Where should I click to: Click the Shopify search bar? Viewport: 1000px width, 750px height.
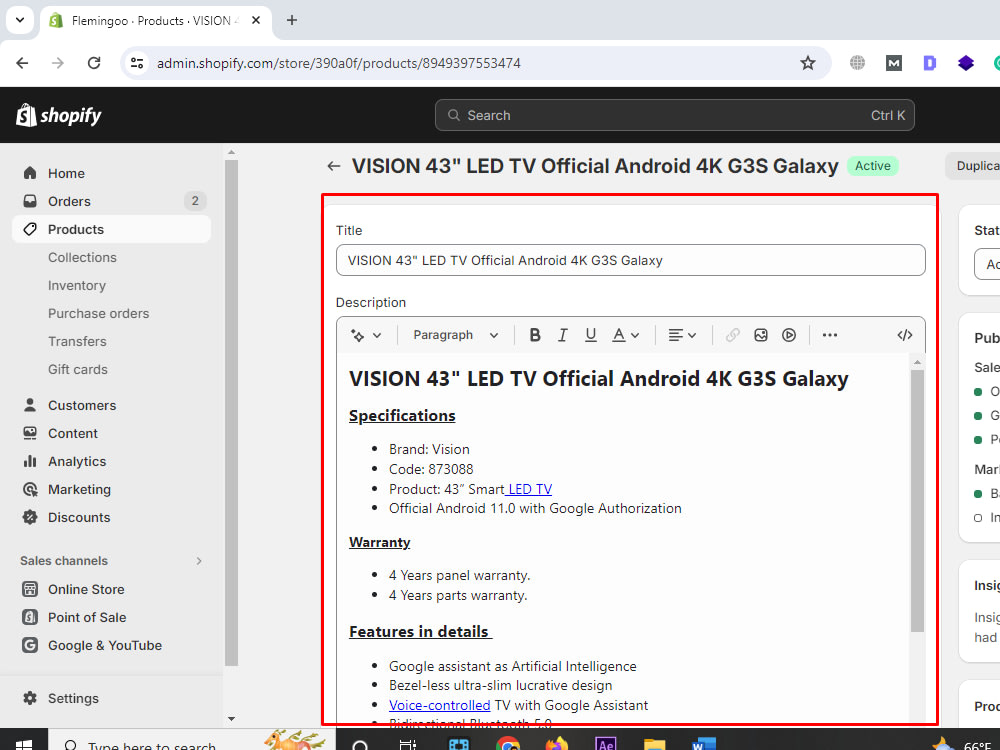675,115
